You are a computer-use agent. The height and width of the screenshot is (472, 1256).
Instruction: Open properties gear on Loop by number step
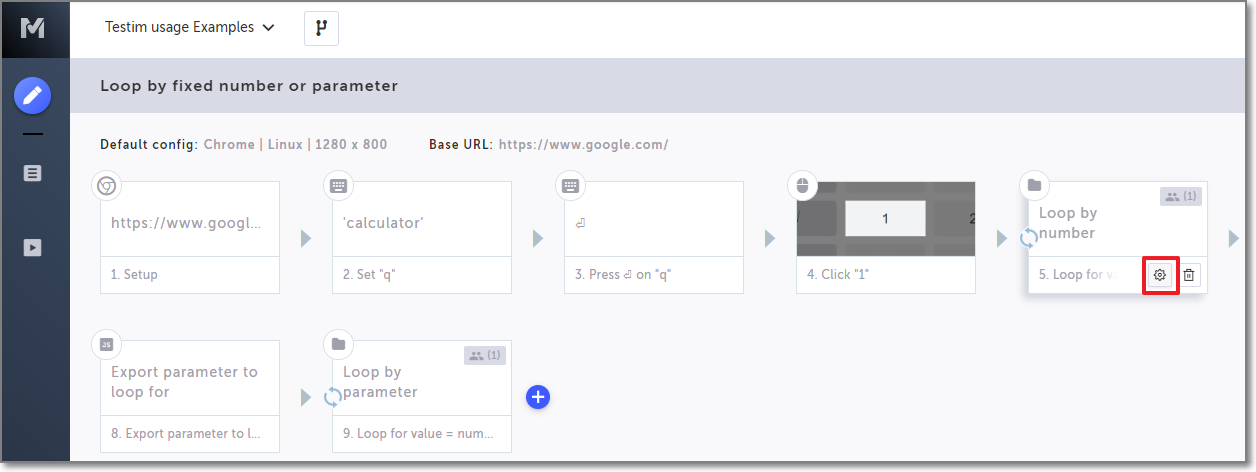[1160, 275]
